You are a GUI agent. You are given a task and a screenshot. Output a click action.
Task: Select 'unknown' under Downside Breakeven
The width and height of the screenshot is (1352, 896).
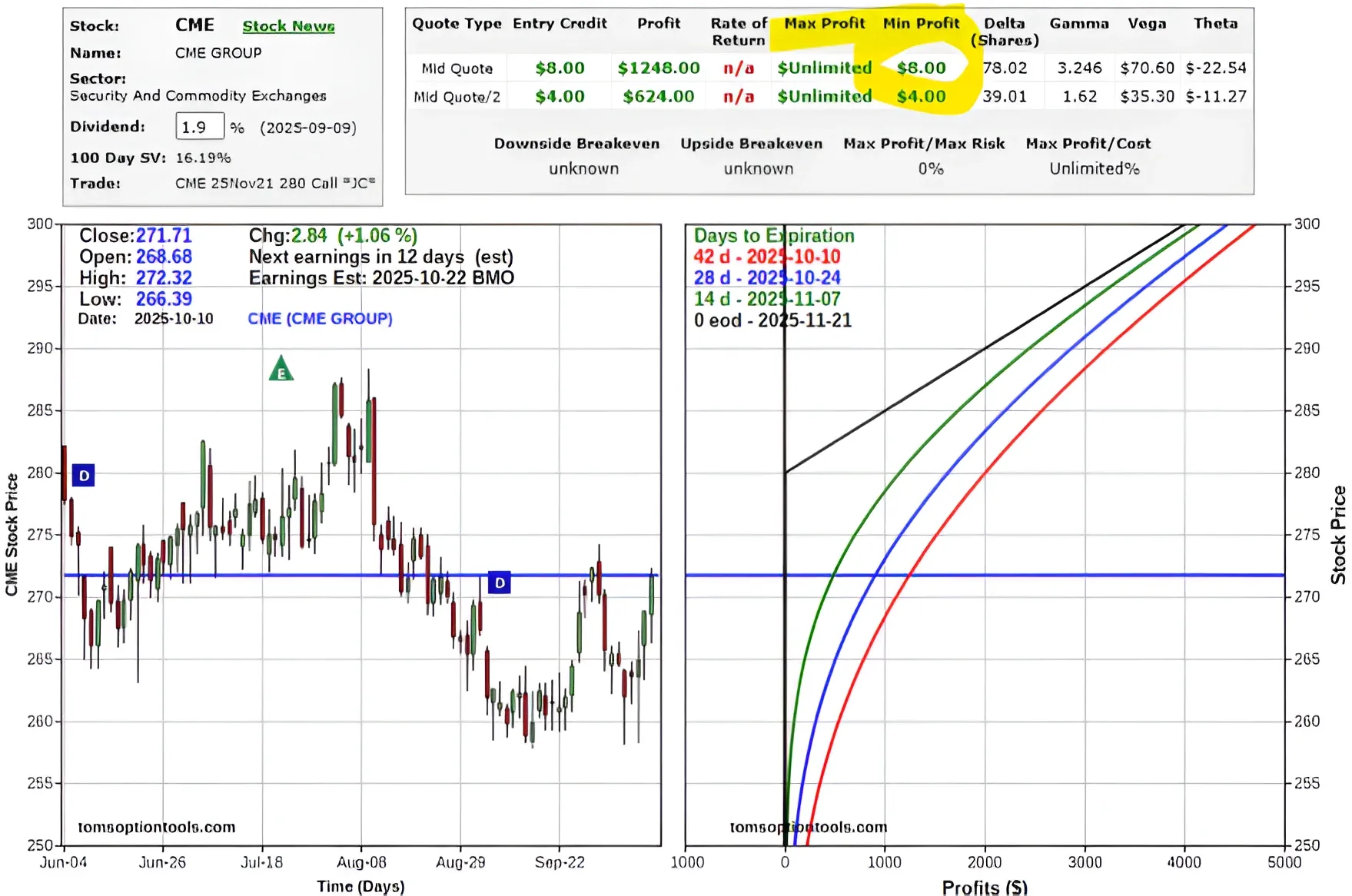[x=583, y=169]
